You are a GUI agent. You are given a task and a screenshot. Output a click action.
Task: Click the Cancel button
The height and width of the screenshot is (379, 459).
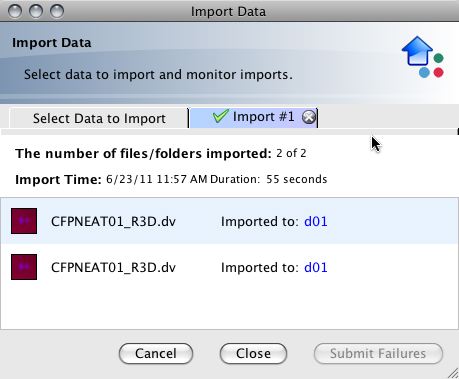pos(156,353)
